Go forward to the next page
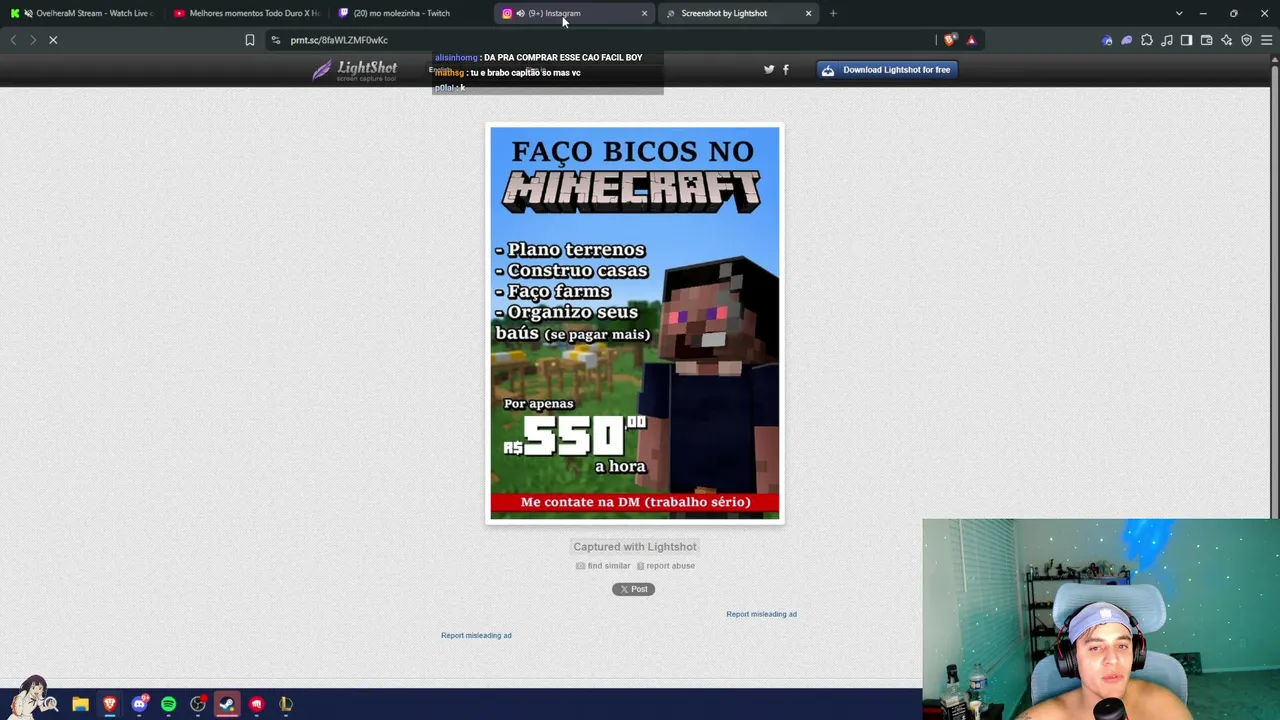1280x720 pixels. click(x=33, y=40)
